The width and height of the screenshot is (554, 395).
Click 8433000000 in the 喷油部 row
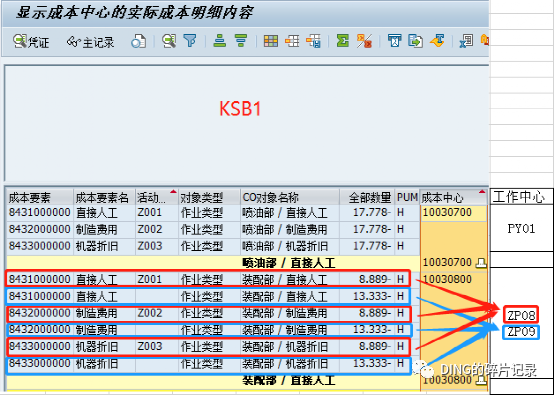point(39,246)
